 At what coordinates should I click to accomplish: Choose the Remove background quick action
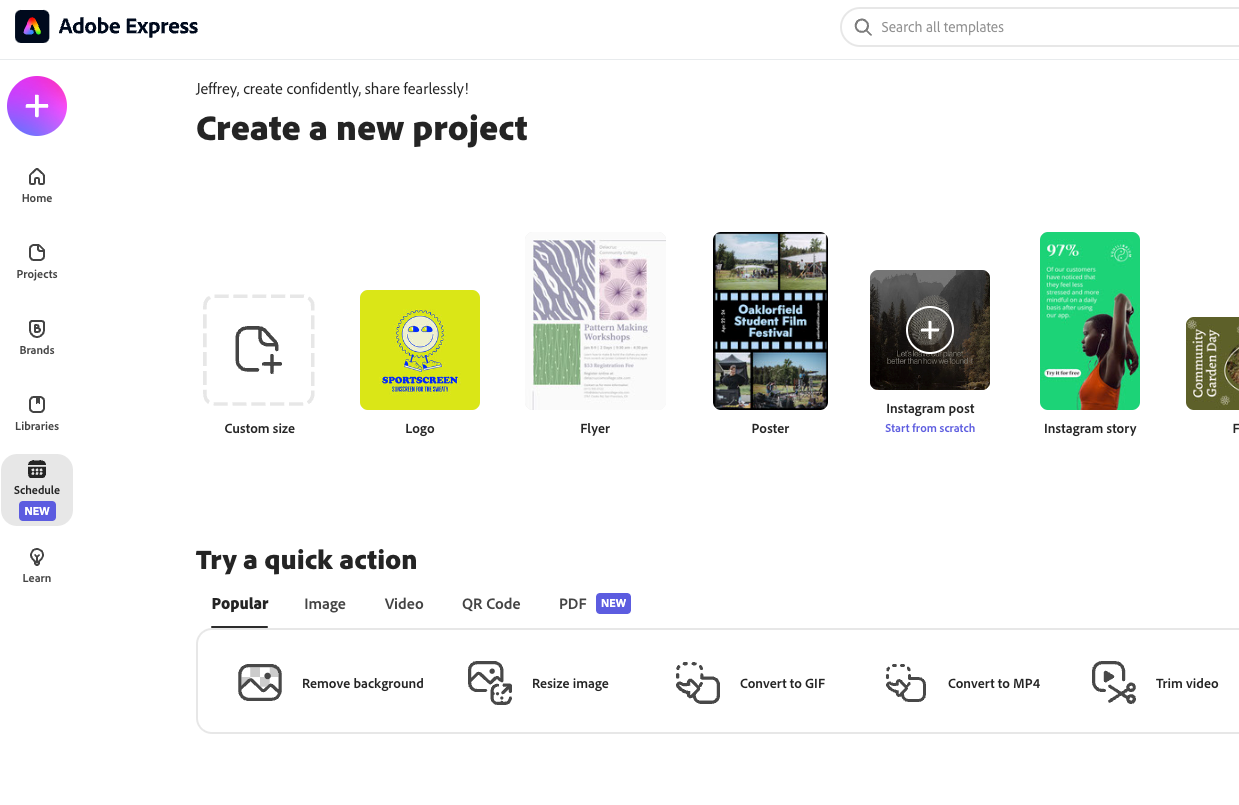[331, 683]
